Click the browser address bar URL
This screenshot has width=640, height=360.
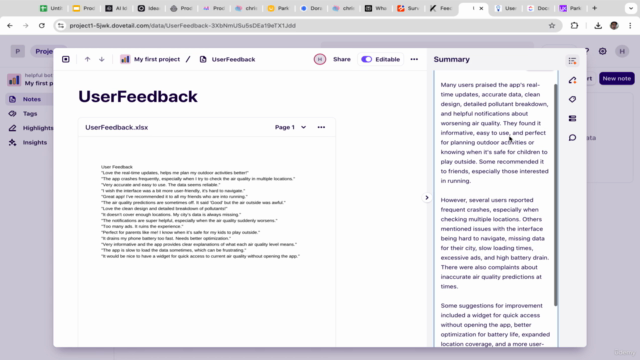click(x=182, y=25)
